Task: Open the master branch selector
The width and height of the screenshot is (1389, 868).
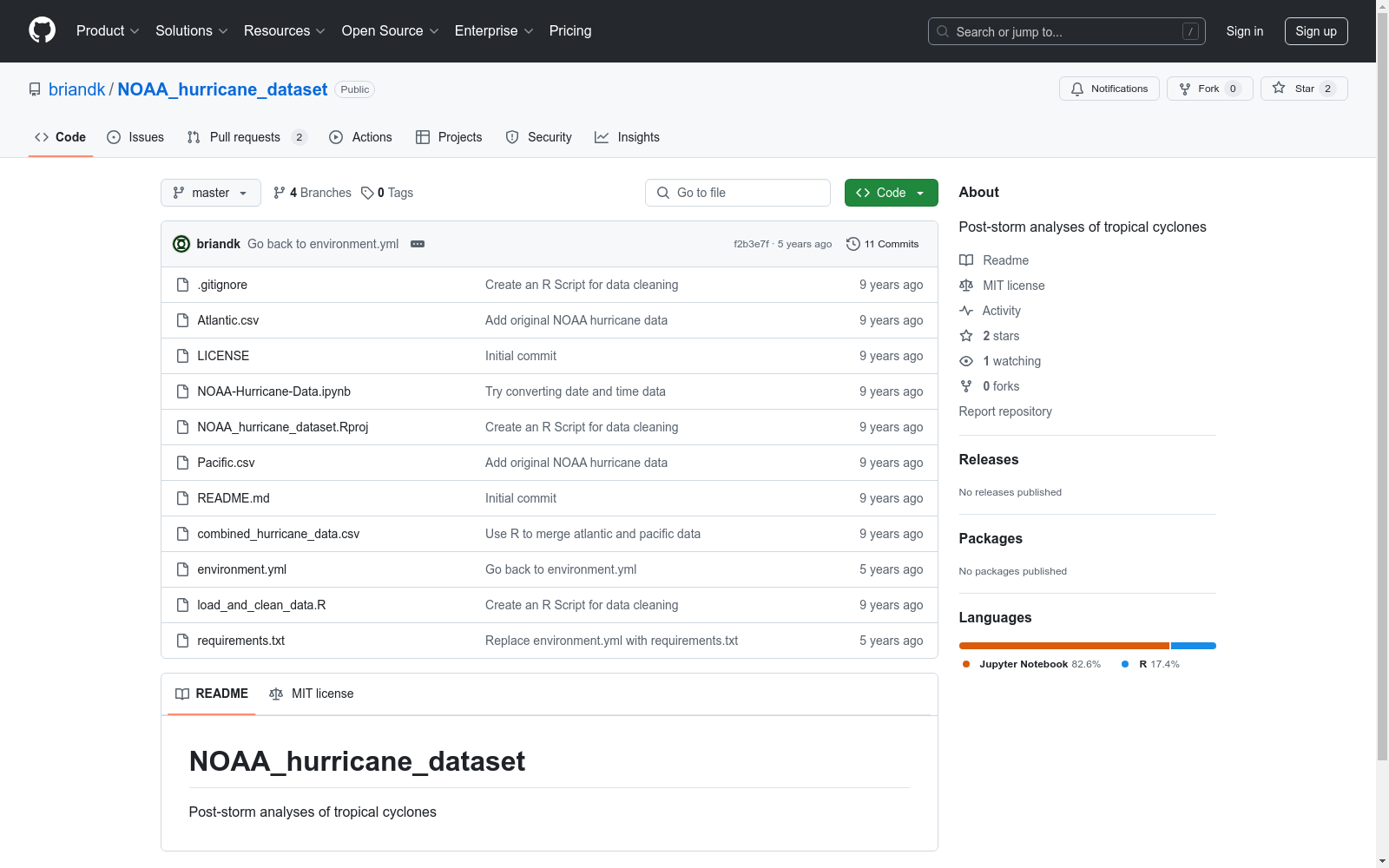Action: click(x=211, y=193)
